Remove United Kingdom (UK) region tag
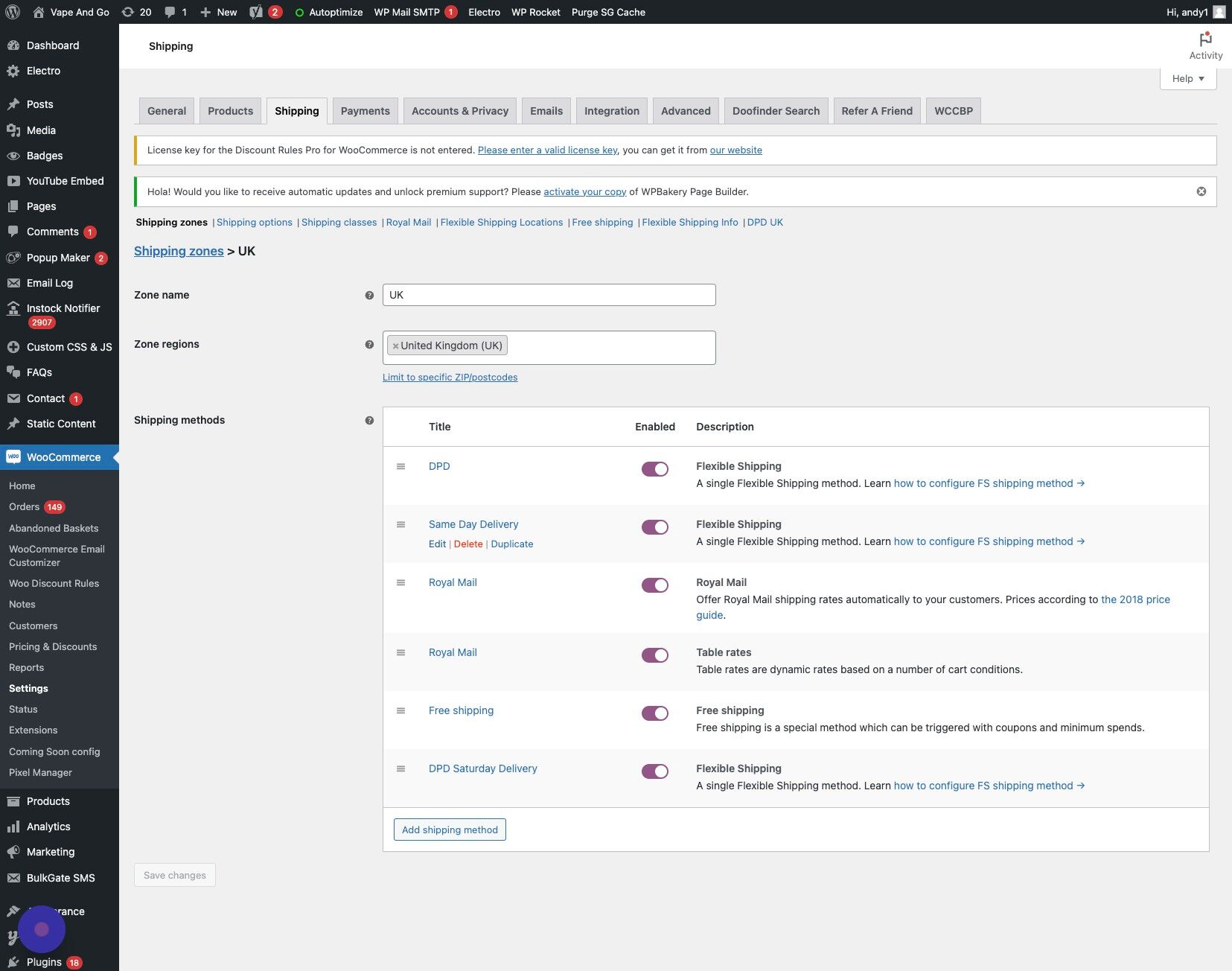This screenshot has width=1232, height=971. (x=395, y=346)
